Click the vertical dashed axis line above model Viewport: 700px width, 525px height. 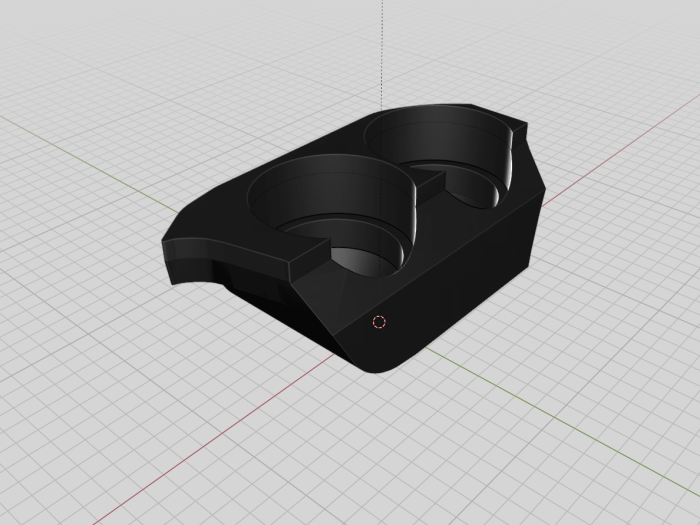pos(382,50)
